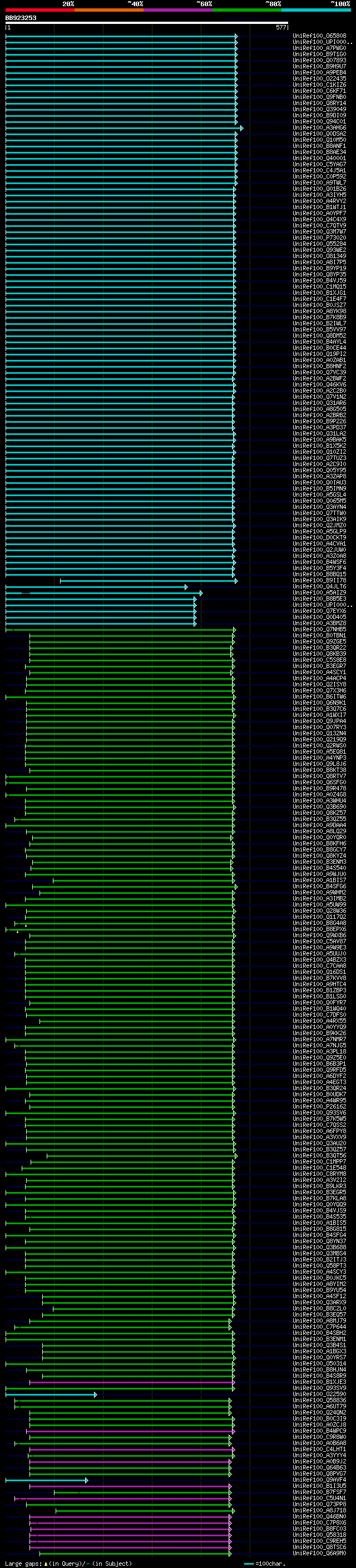
Task: Click the cyan ~100% identity legend bar
Action: pyautogui.click(x=316, y=10)
